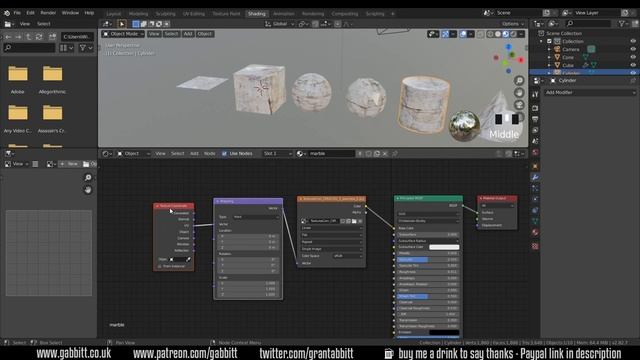Screen dimensions: 640x360
Task: Unlink the marble material with X icon
Action: click(x=385, y=153)
